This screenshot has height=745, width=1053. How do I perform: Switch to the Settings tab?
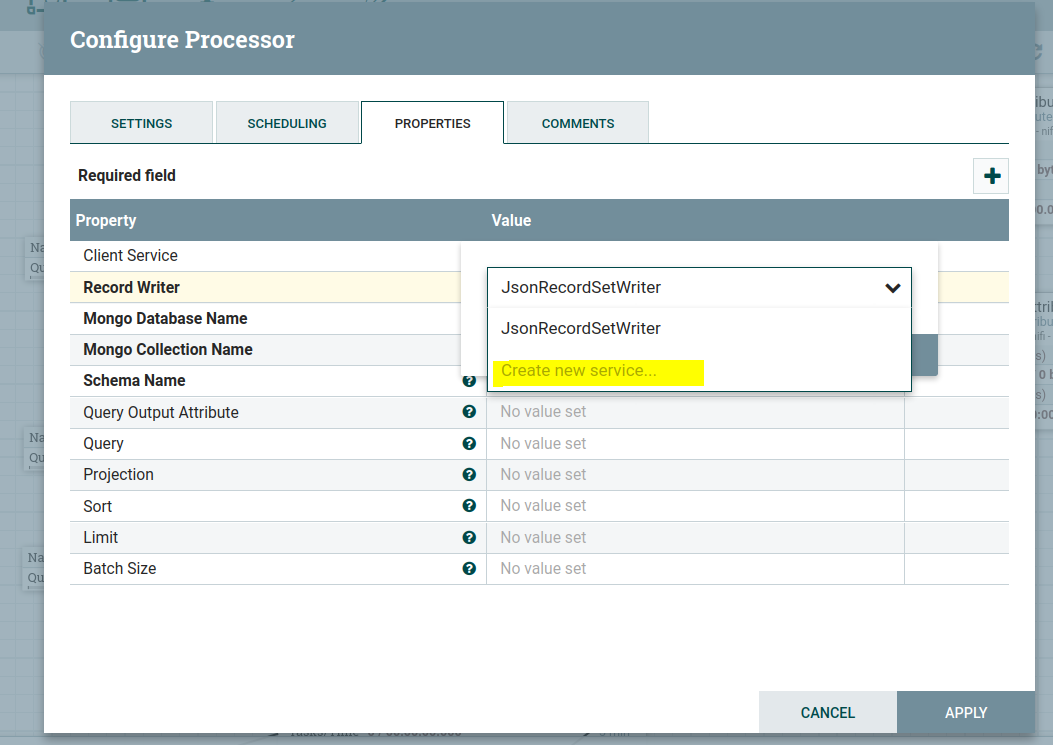pos(141,123)
